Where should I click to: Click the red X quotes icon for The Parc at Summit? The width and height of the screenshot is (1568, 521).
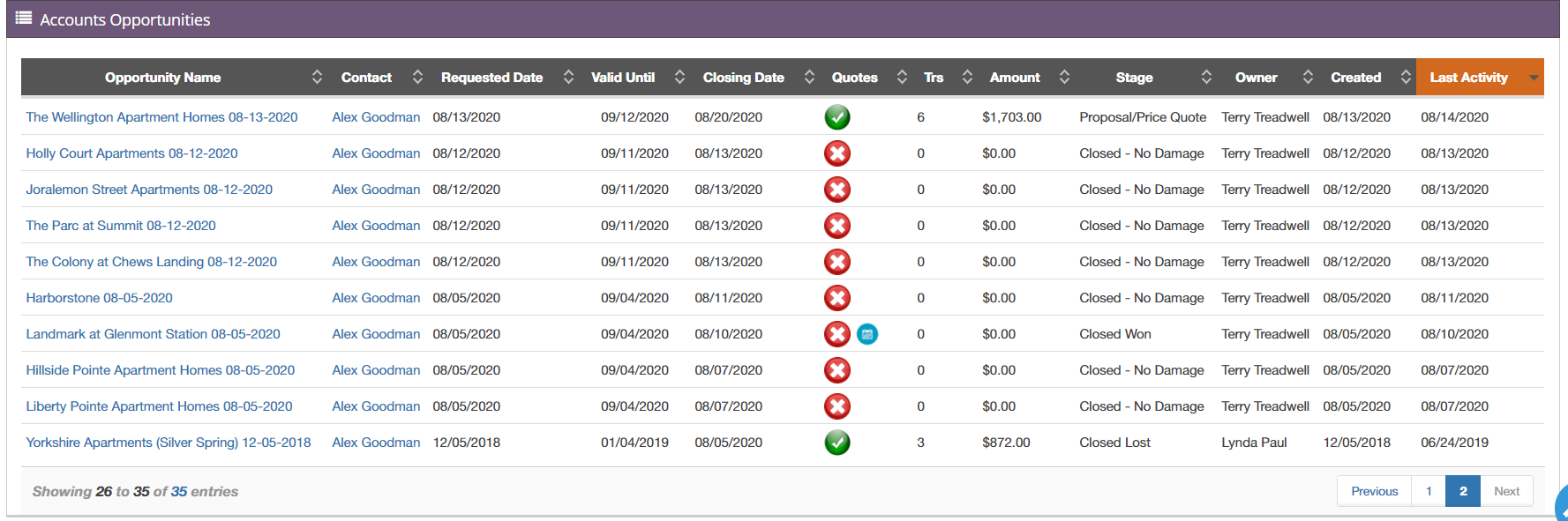[x=837, y=226]
